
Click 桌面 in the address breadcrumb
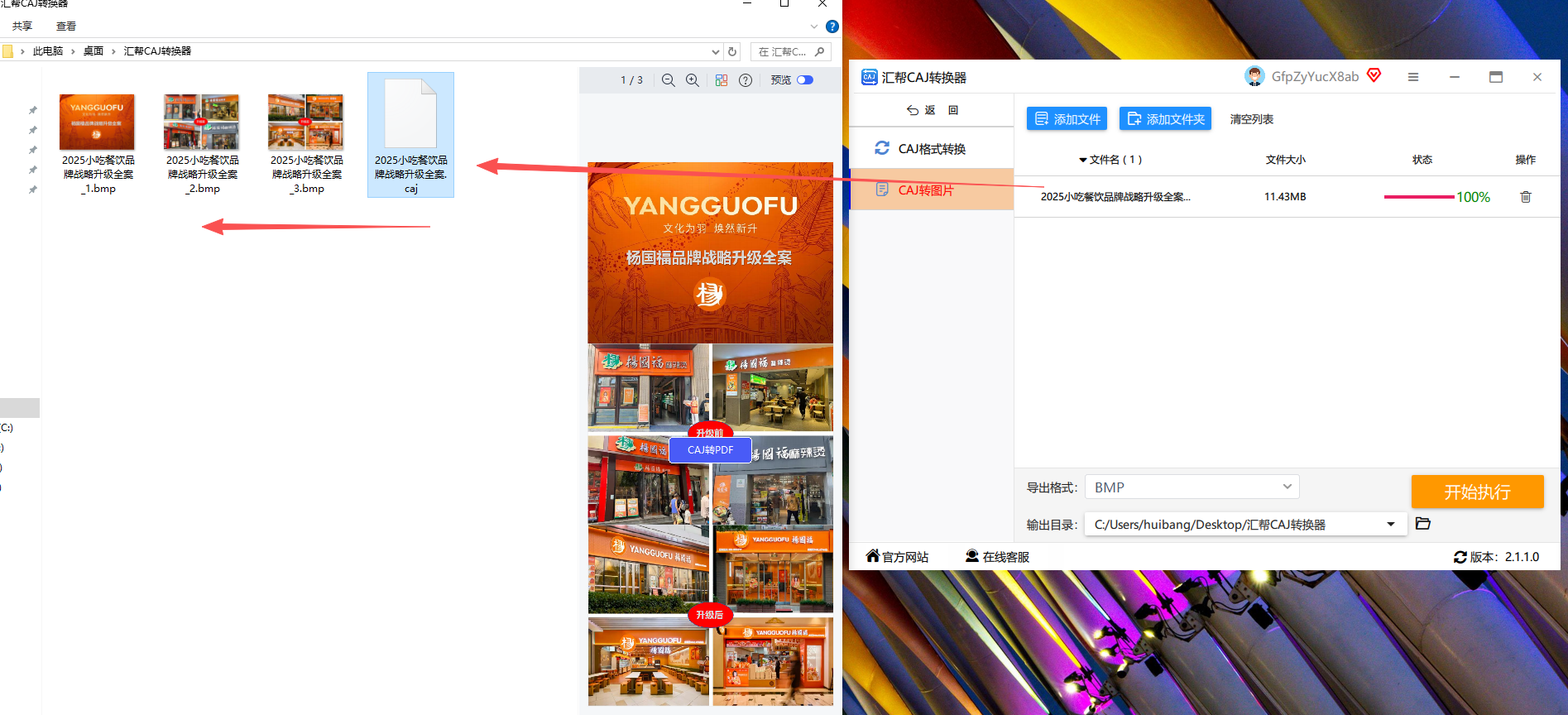pyautogui.click(x=94, y=51)
